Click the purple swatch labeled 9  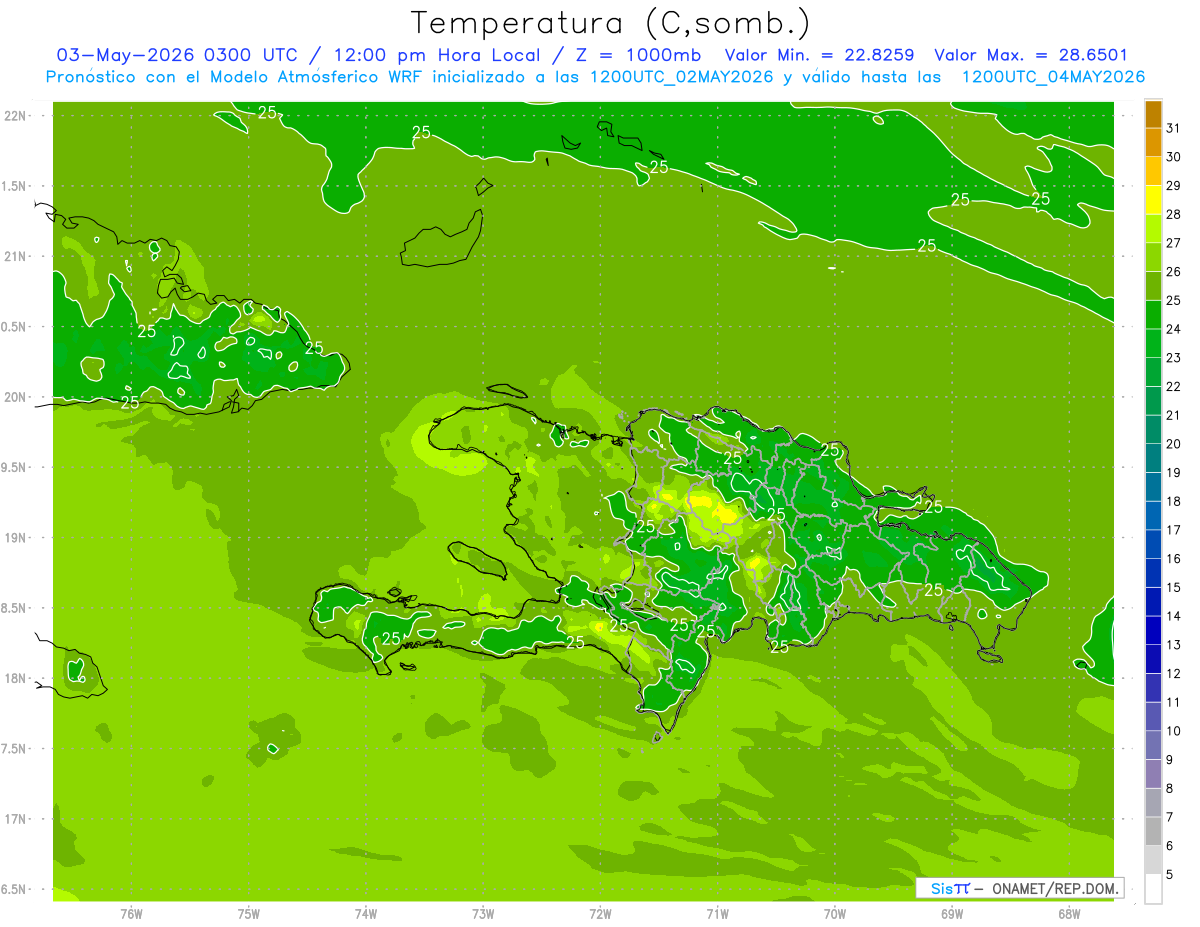[x=1153, y=746]
